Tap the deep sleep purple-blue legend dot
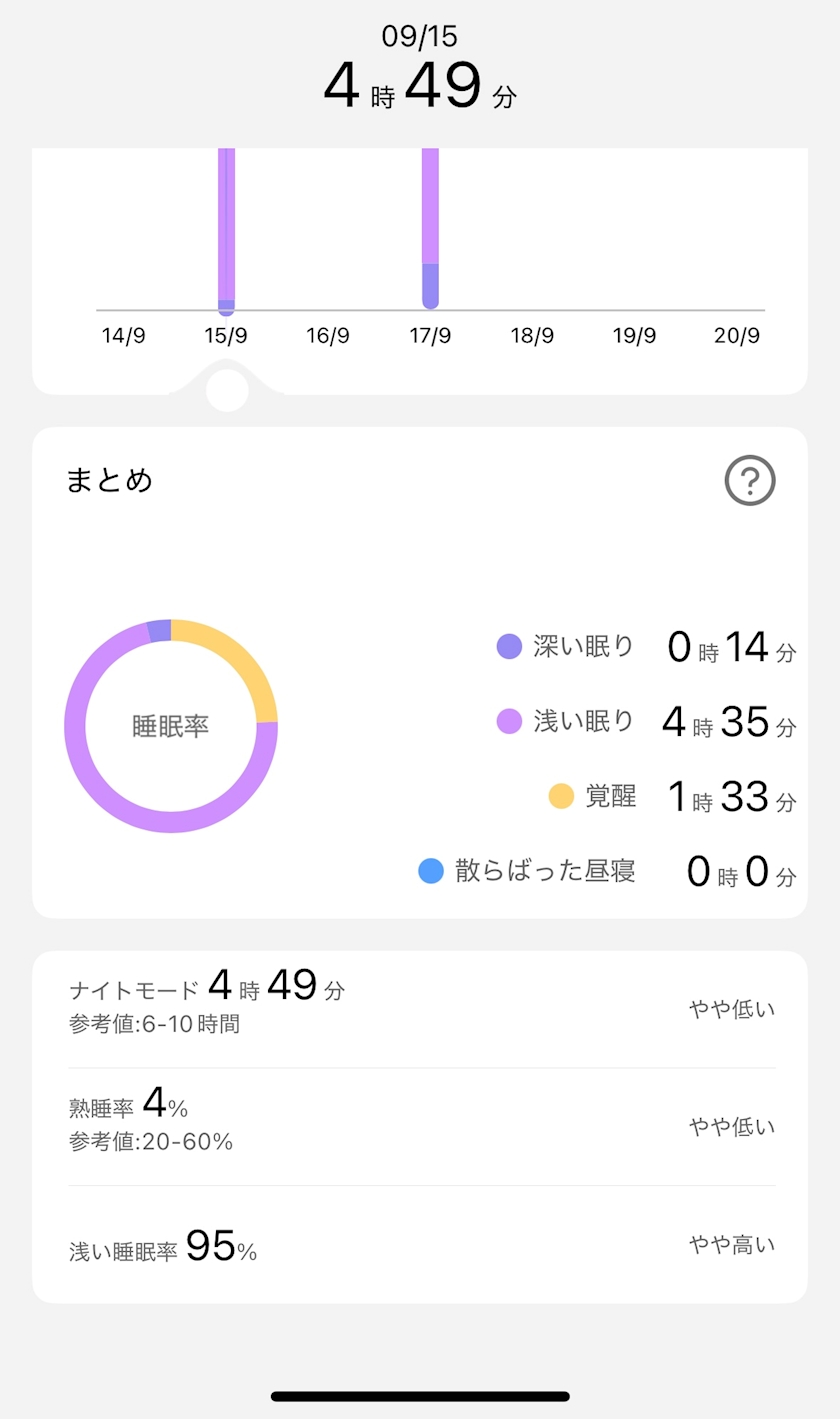The image size is (840, 1419). click(510, 647)
